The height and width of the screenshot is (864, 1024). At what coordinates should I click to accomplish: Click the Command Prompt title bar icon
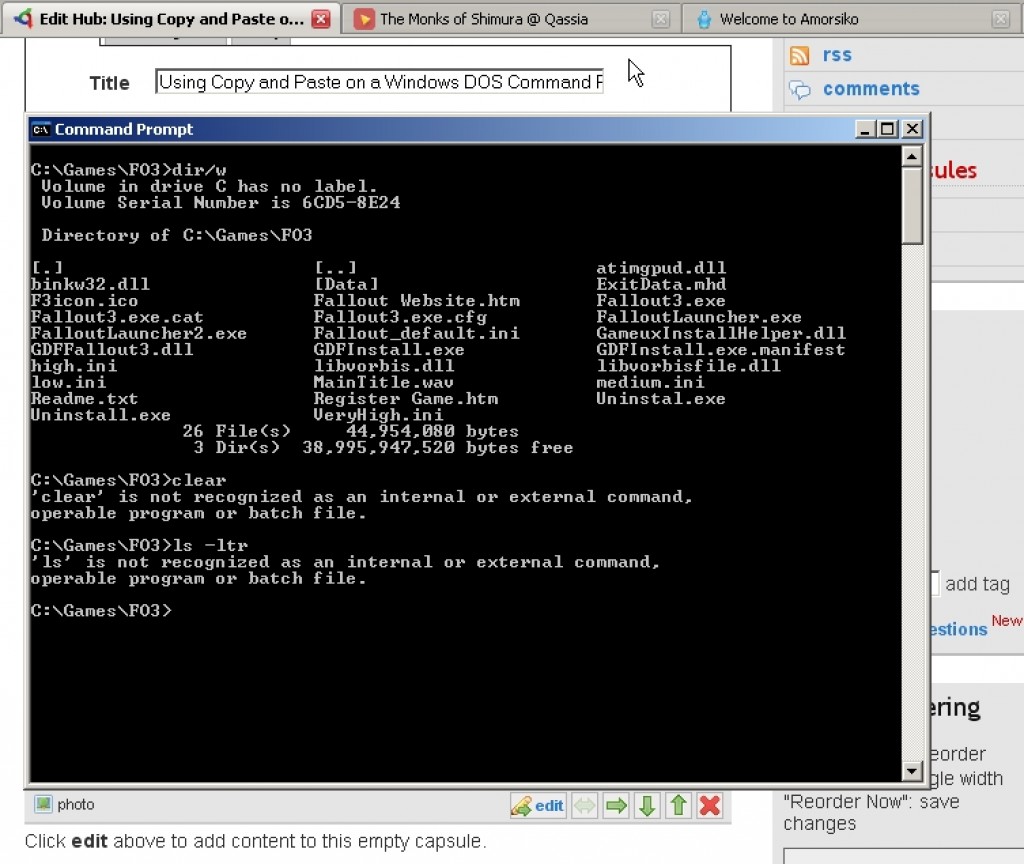41,129
